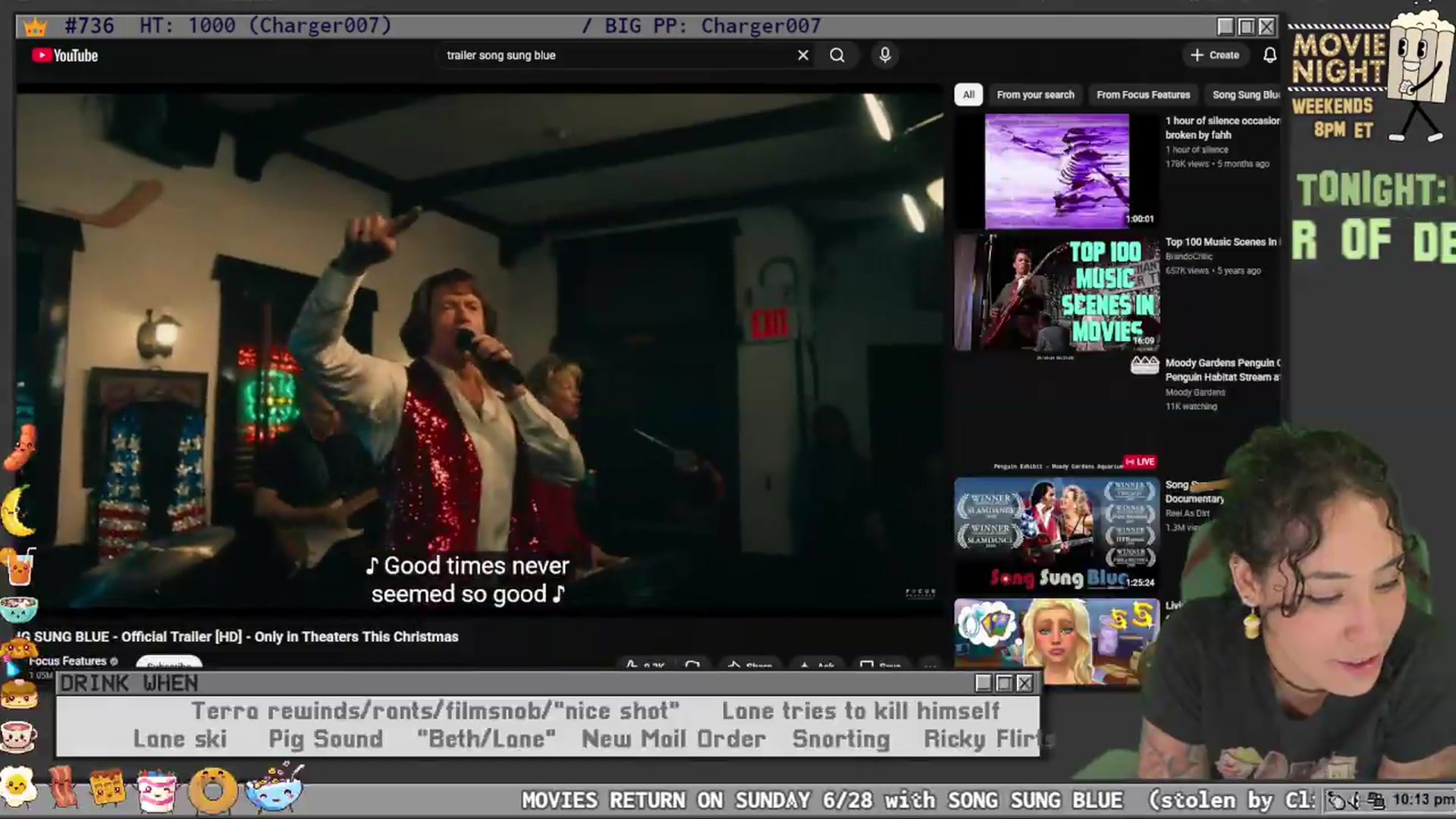The image size is (1456, 819).
Task: Open the Moody Gardens channel name
Action: pyautogui.click(x=1195, y=393)
